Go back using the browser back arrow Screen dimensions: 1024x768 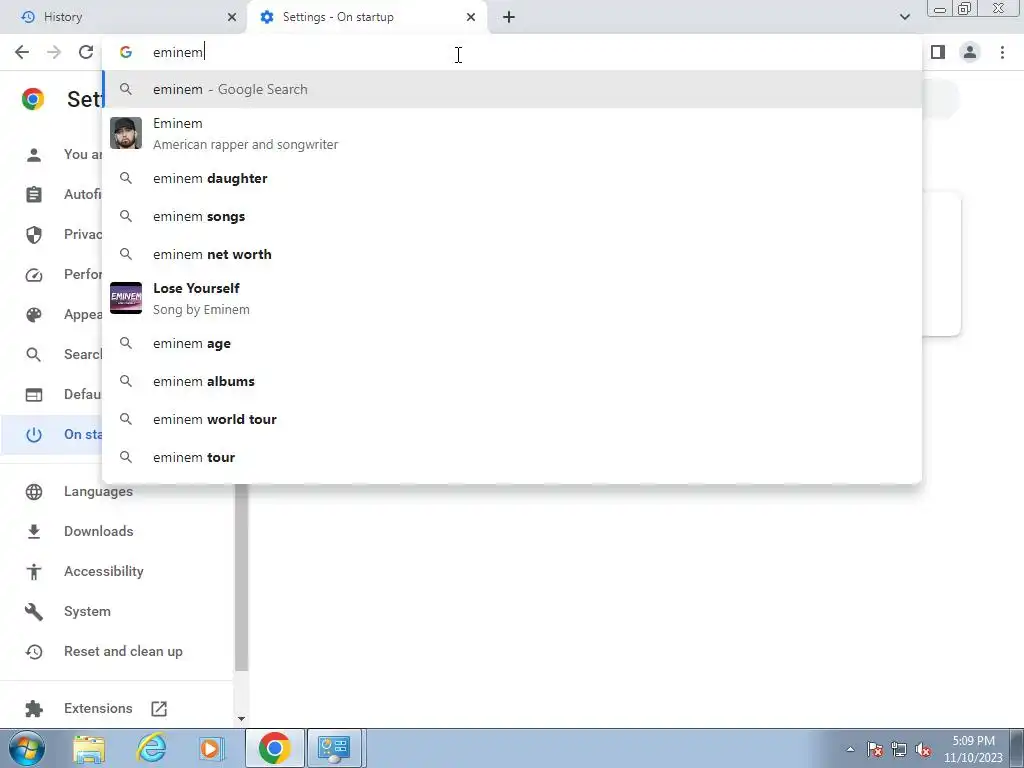click(22, 52)
